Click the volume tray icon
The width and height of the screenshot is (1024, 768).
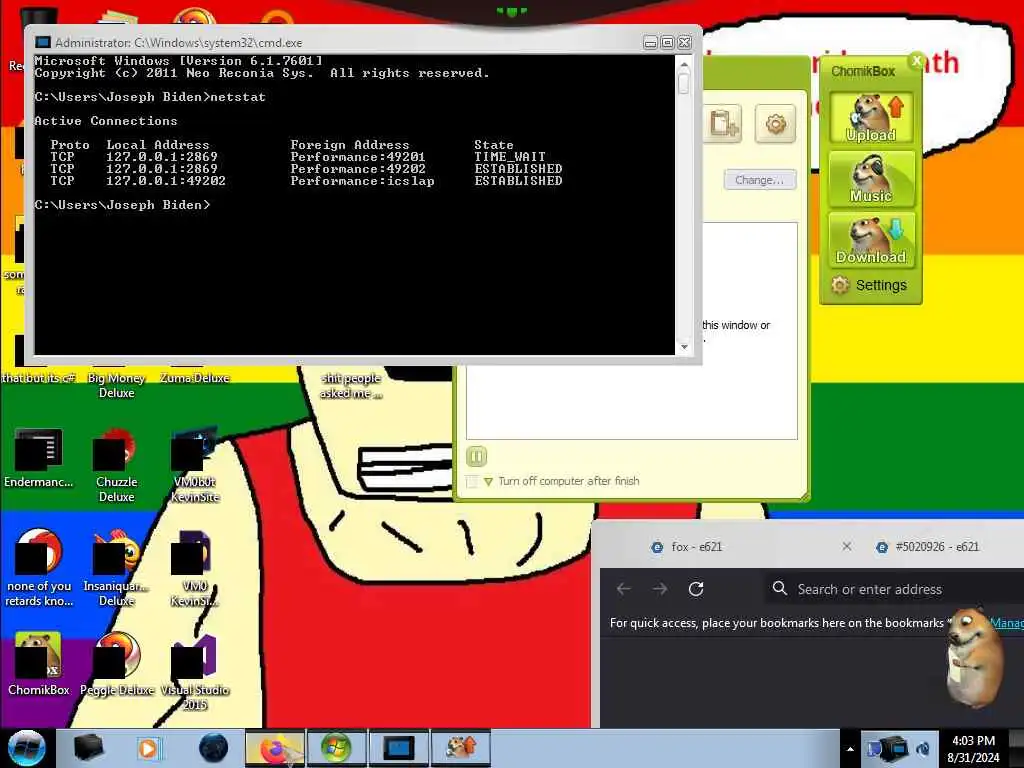pyautogui.click(x=923, y=749)
